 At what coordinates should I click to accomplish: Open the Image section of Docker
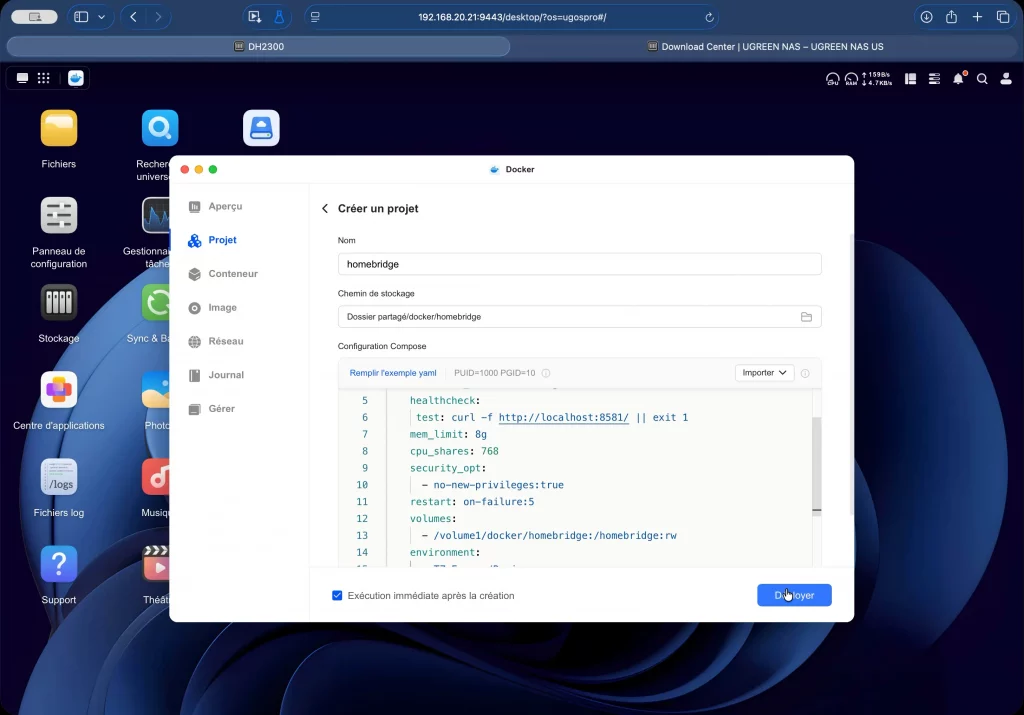[220, 307]
